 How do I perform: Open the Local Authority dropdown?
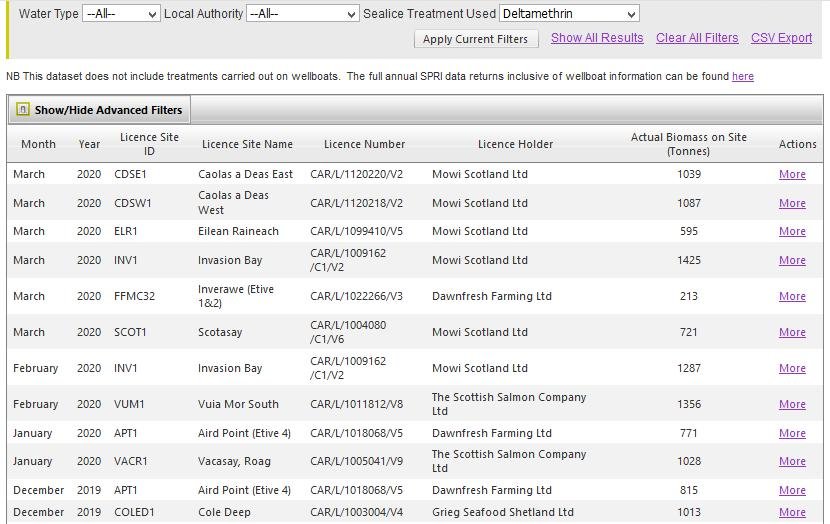coord(302,14)
